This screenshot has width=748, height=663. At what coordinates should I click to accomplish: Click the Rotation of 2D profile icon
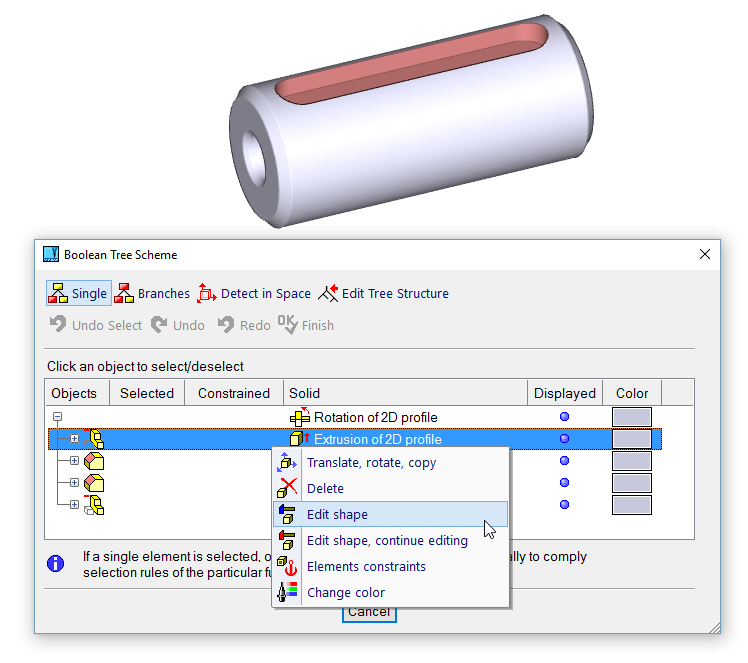[300, 417]
